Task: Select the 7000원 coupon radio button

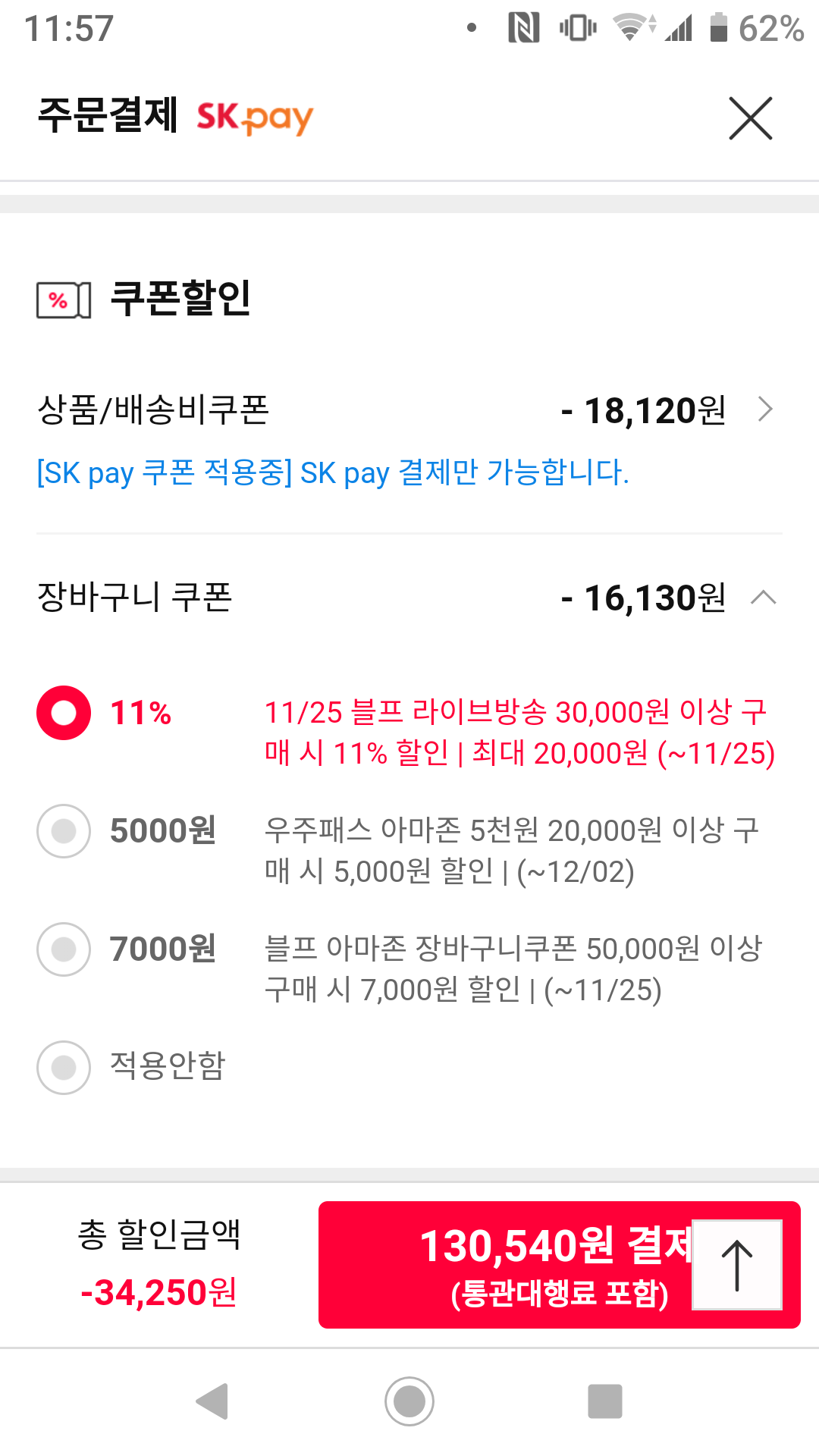Action: tap(64, 949)
